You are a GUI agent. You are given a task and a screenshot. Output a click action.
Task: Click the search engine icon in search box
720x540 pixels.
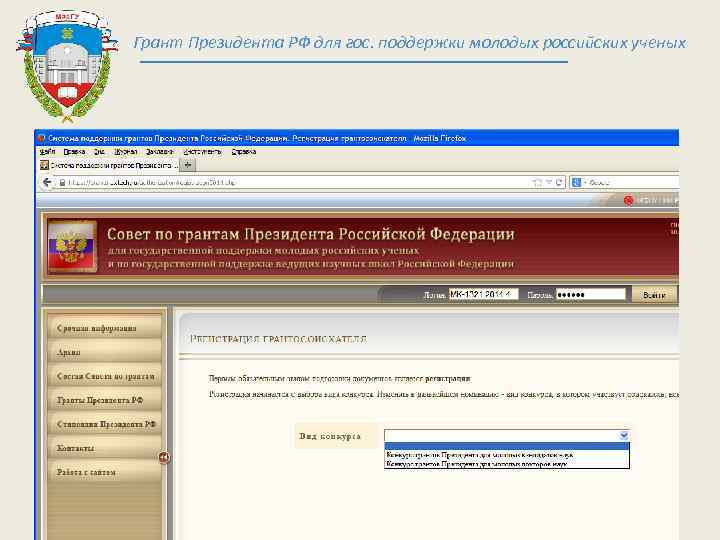[576, 182]
